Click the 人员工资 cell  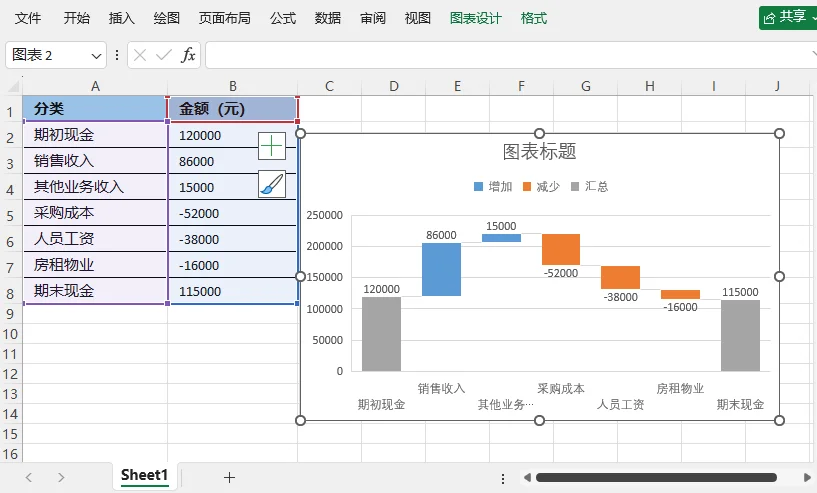pos(95,239)
